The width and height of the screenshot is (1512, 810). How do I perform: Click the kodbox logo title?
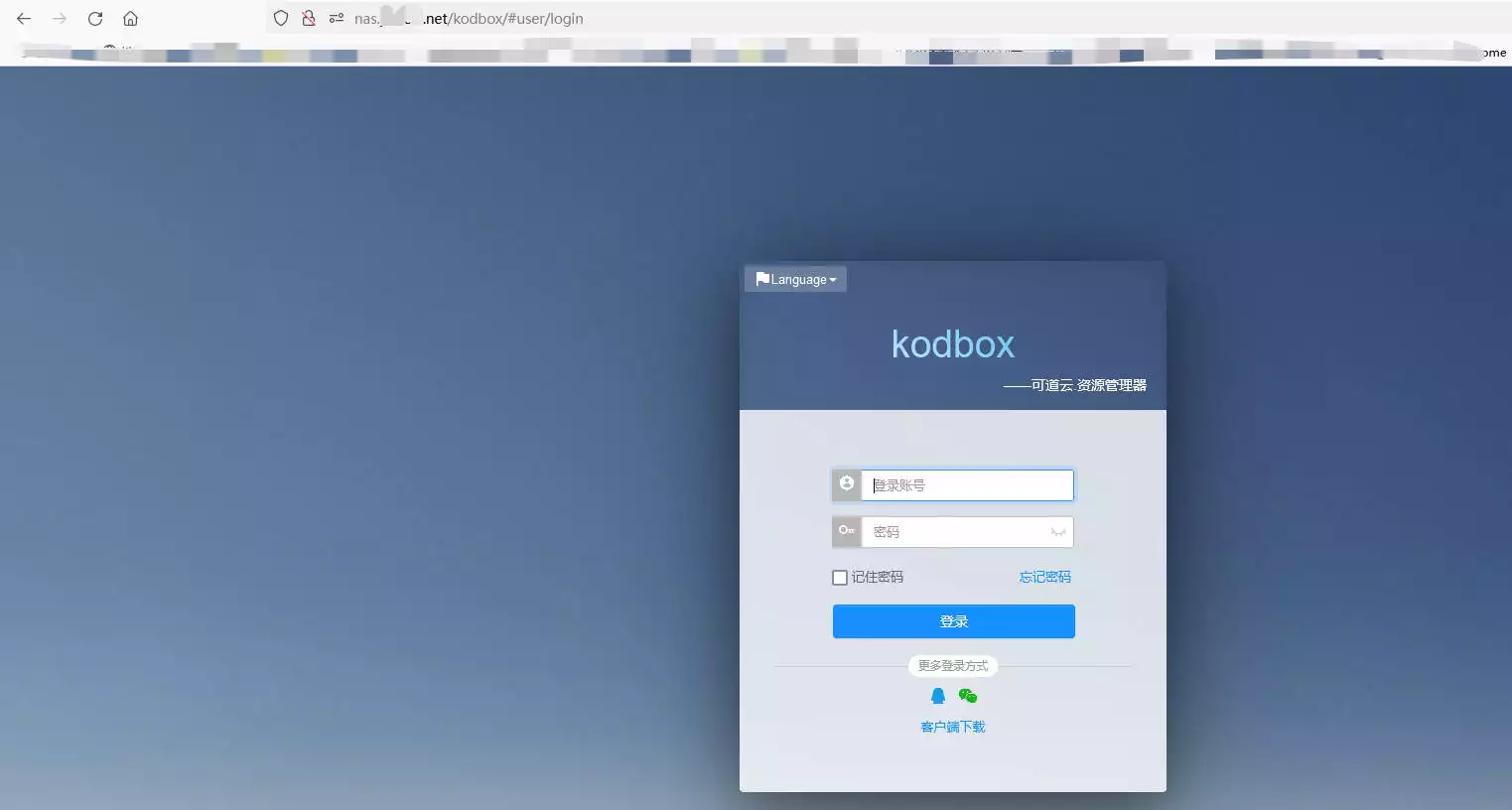coord(953,344)
